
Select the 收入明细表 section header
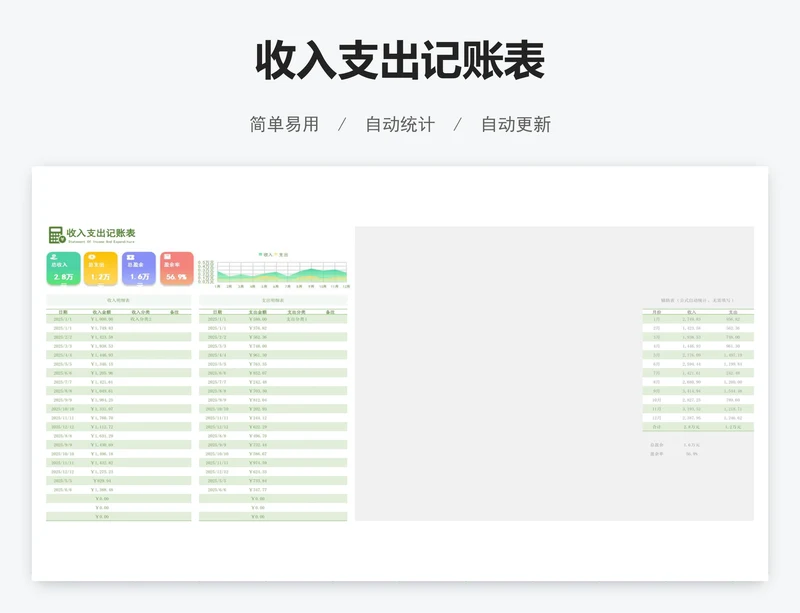pos(118,301)
